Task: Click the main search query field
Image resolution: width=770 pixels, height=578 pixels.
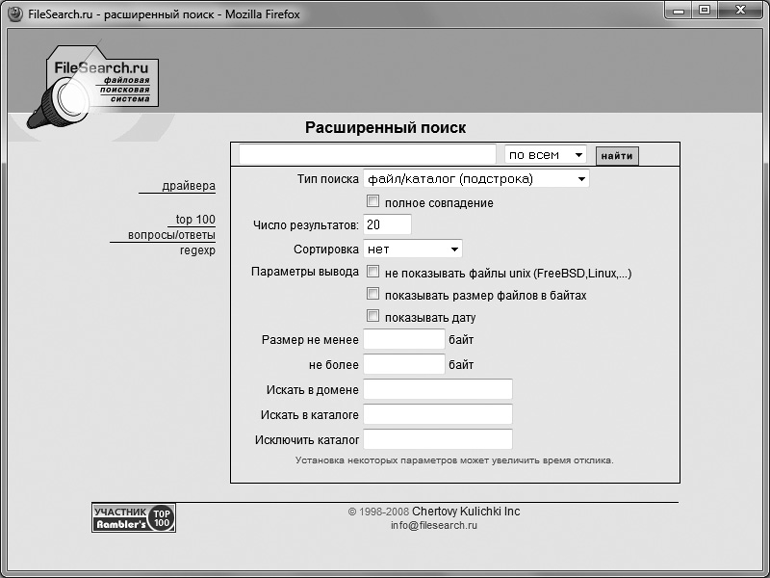Action: coord(367,155)
